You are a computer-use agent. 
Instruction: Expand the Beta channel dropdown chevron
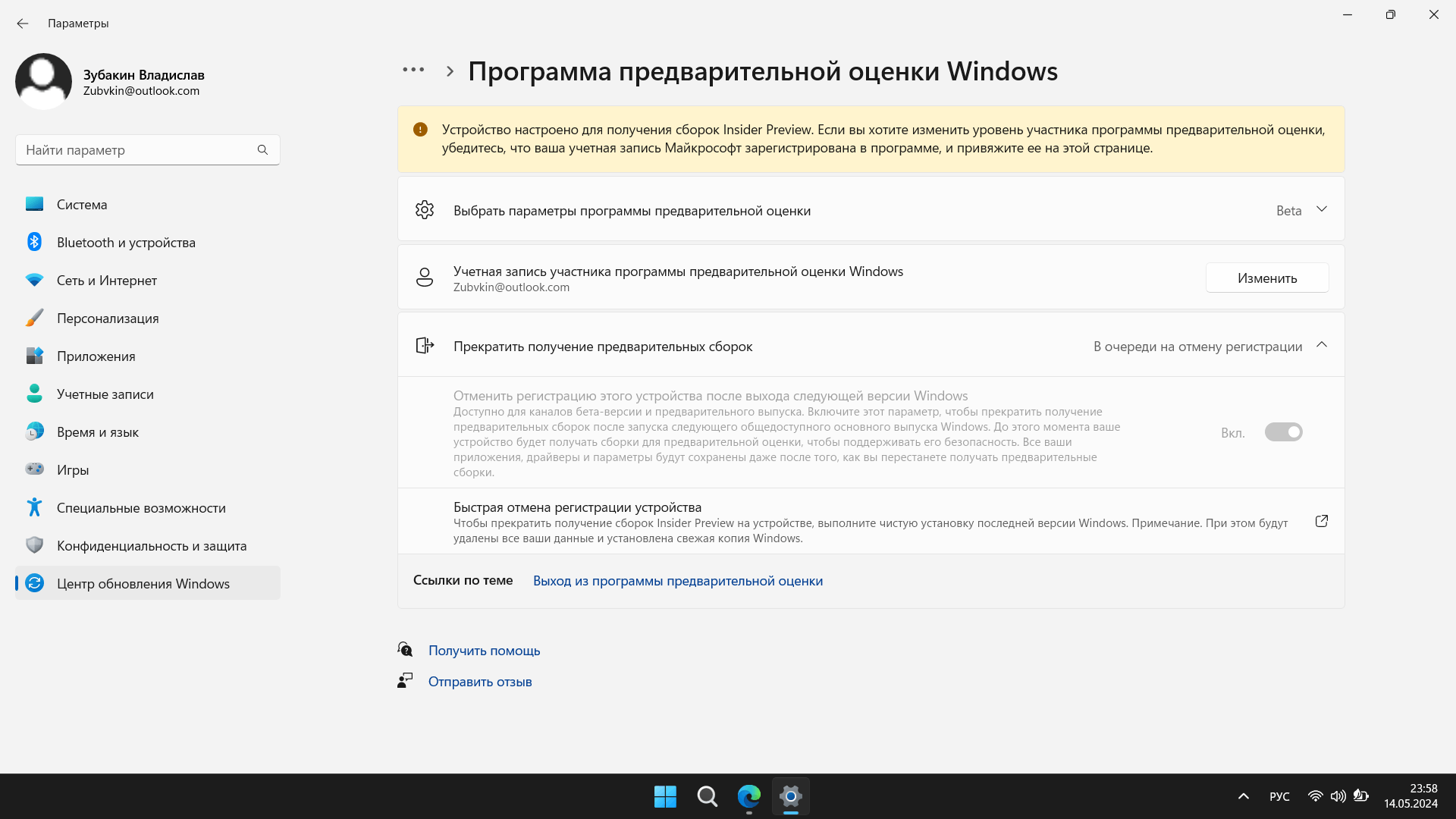pos(1322,209)
